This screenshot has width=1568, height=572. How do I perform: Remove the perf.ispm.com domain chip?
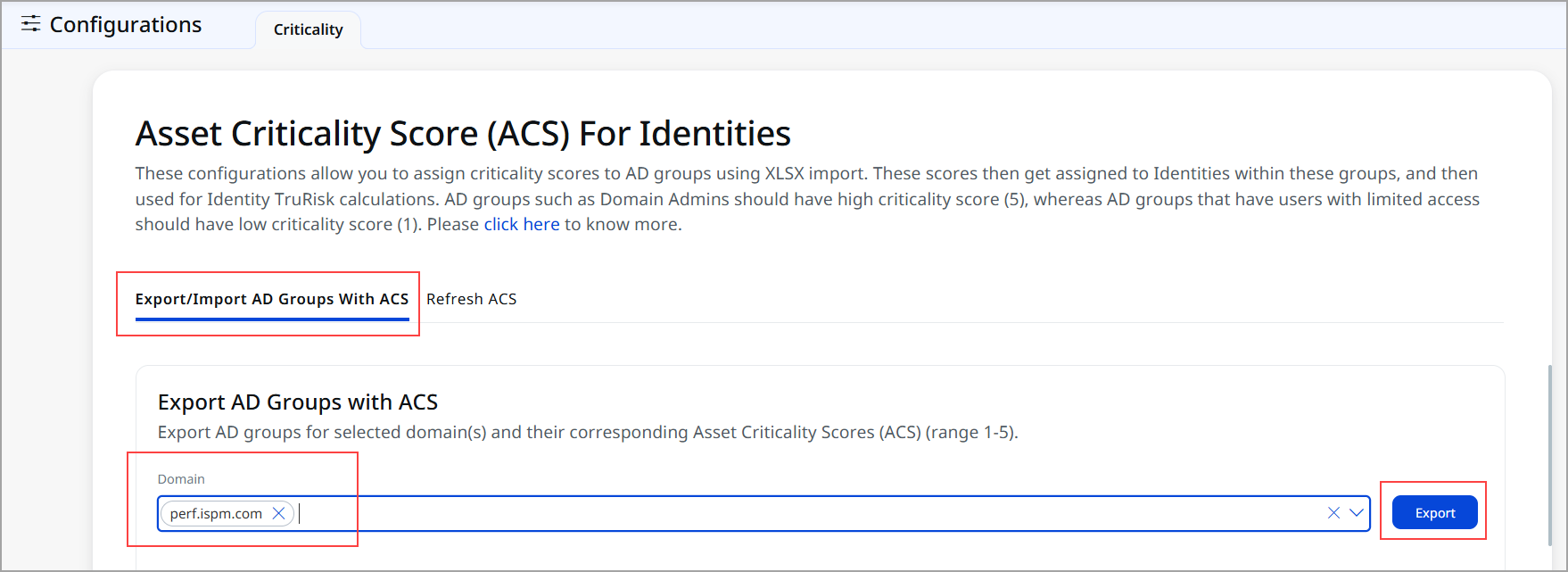pyautogui.click(x=278, y=513)
